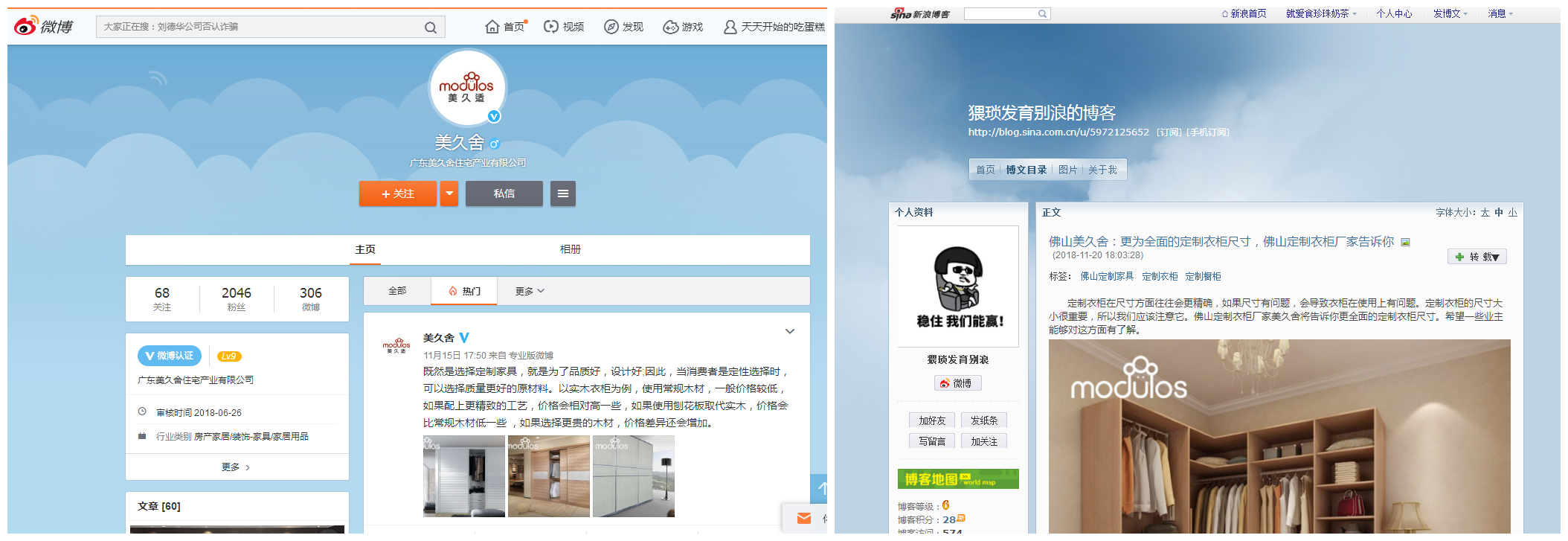Screen dimensions: 1568x541
Task: Open 个人中心 in Sina blog header
Action: coord(1394,13)
